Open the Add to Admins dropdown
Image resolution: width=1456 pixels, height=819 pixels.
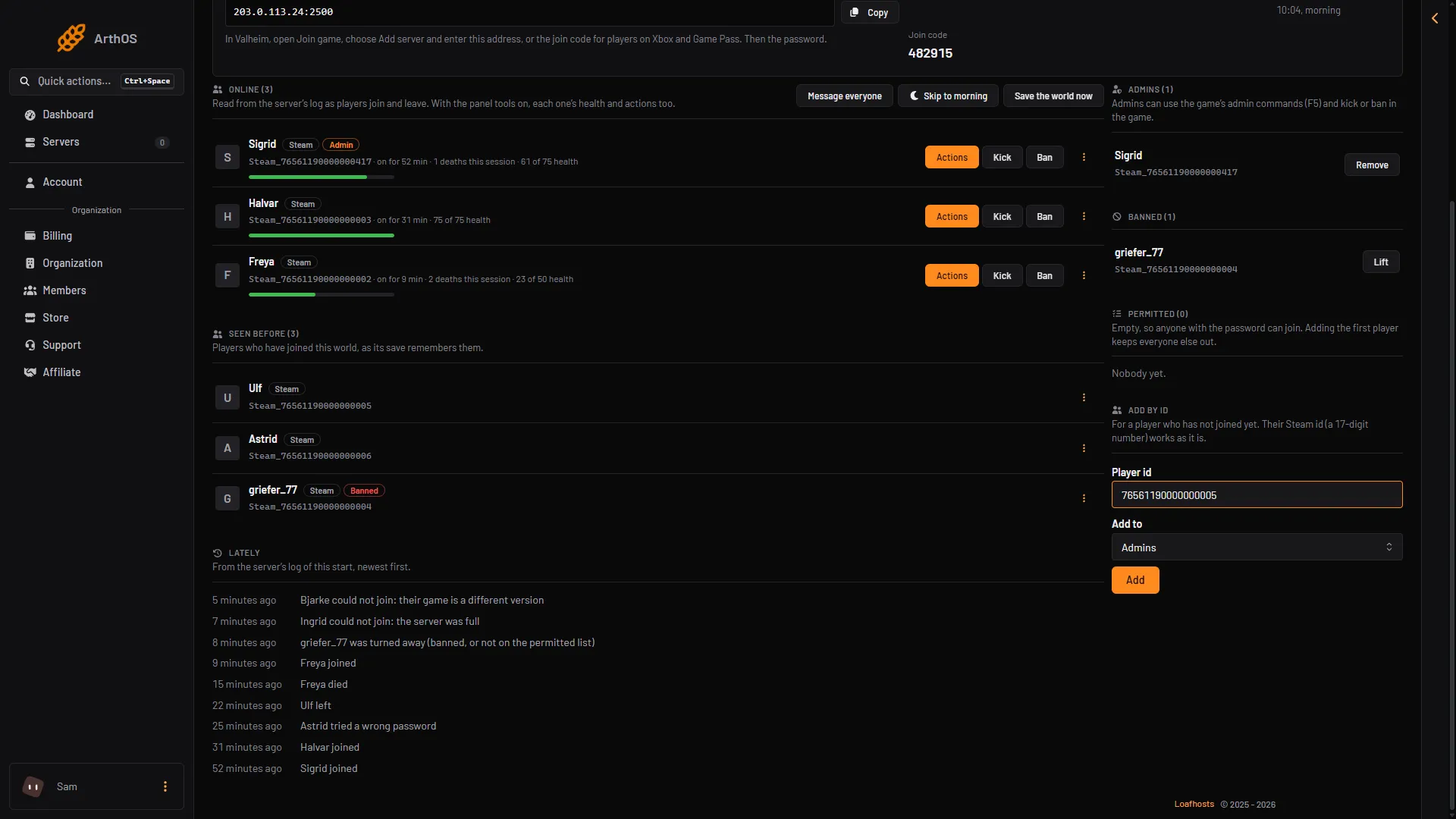tap(1257, 548)
